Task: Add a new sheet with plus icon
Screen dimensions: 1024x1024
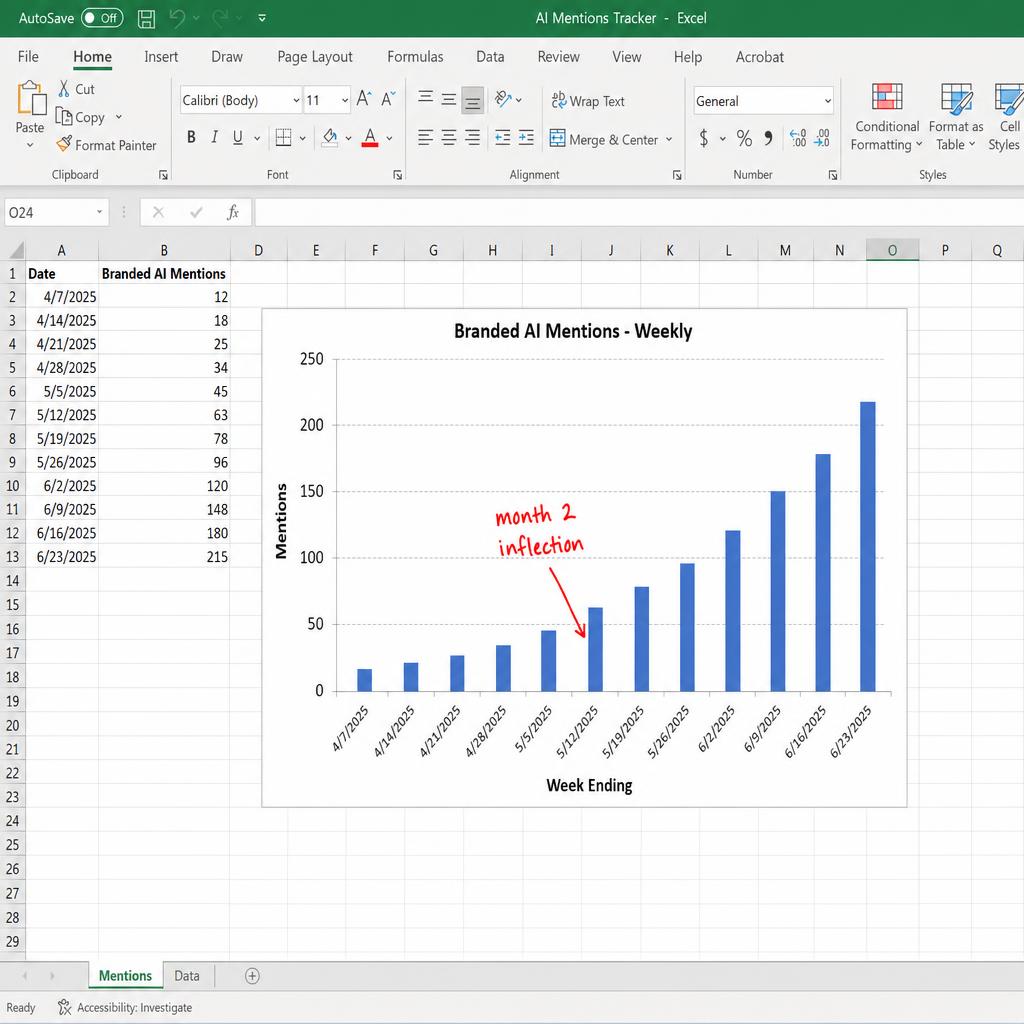Action: point(252,976)
